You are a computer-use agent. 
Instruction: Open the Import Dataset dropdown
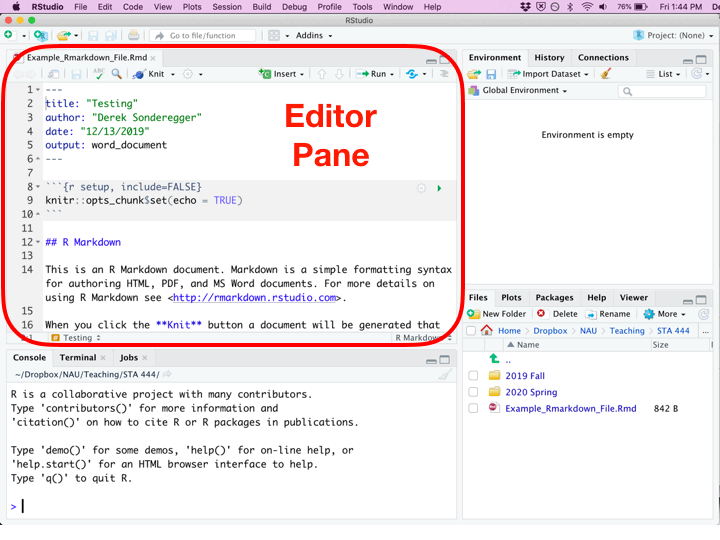[x=549, y=74]
